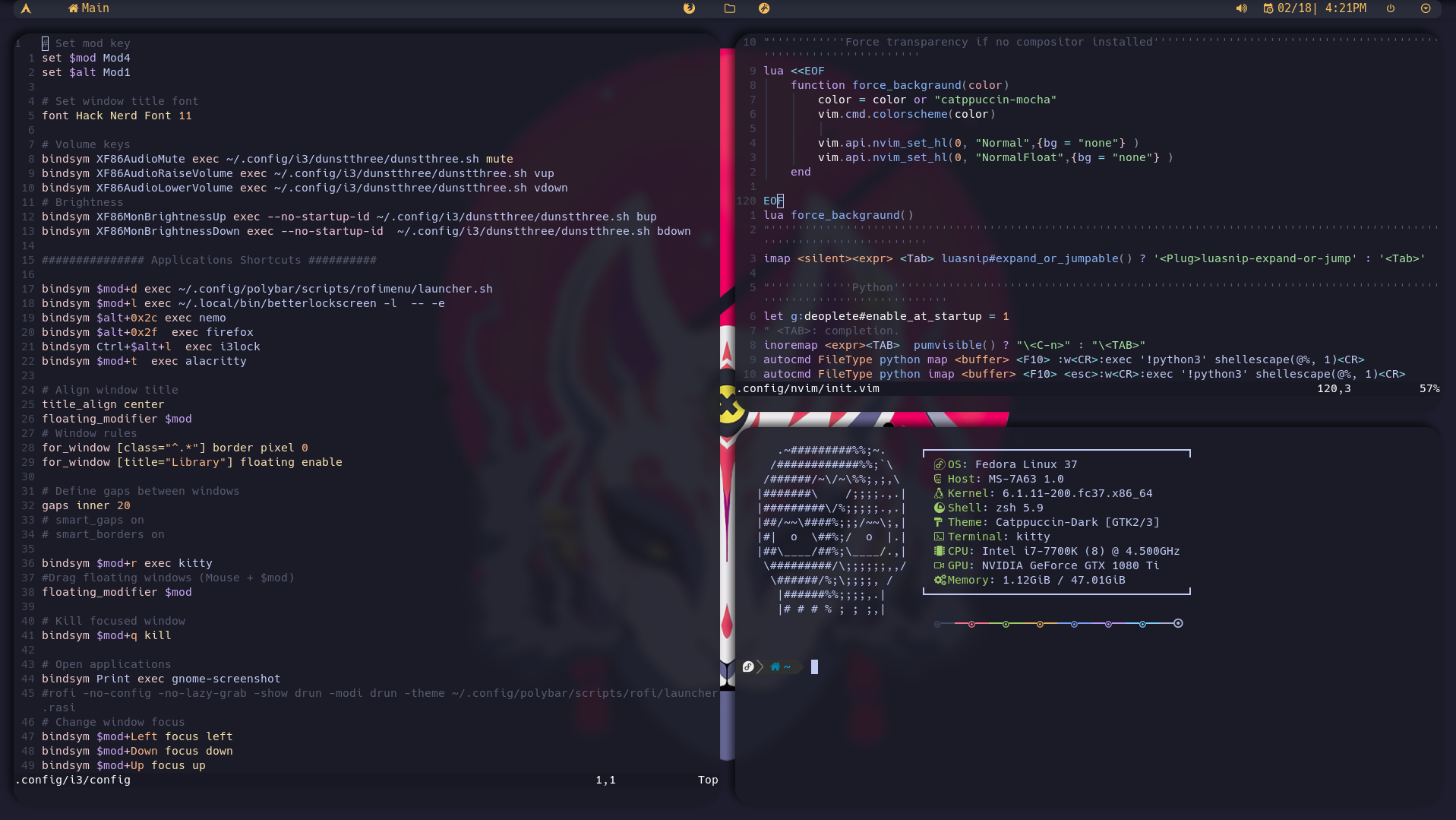Click the imap luasnip Tab mapping line
The width and height of the screenshot is (1456, 820).
point(1094,258)
